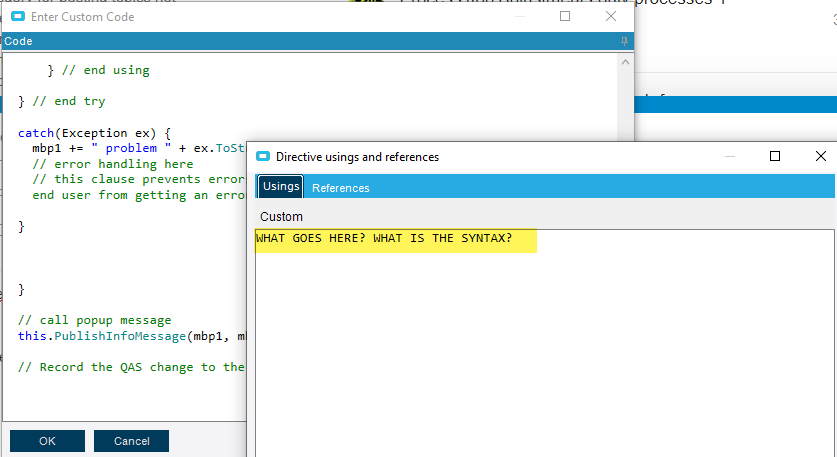Click the '// error handling here' comment
This screenshot has height=457, width=837.
pos(113,164)
